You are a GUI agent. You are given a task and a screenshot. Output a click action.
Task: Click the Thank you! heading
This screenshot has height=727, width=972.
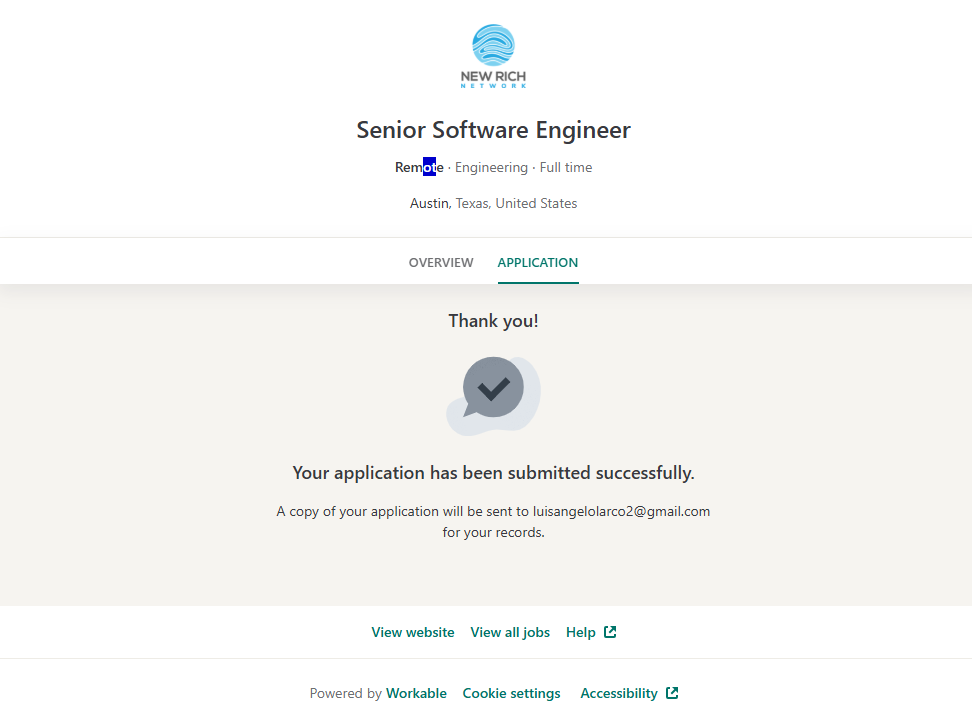[493, 321]
